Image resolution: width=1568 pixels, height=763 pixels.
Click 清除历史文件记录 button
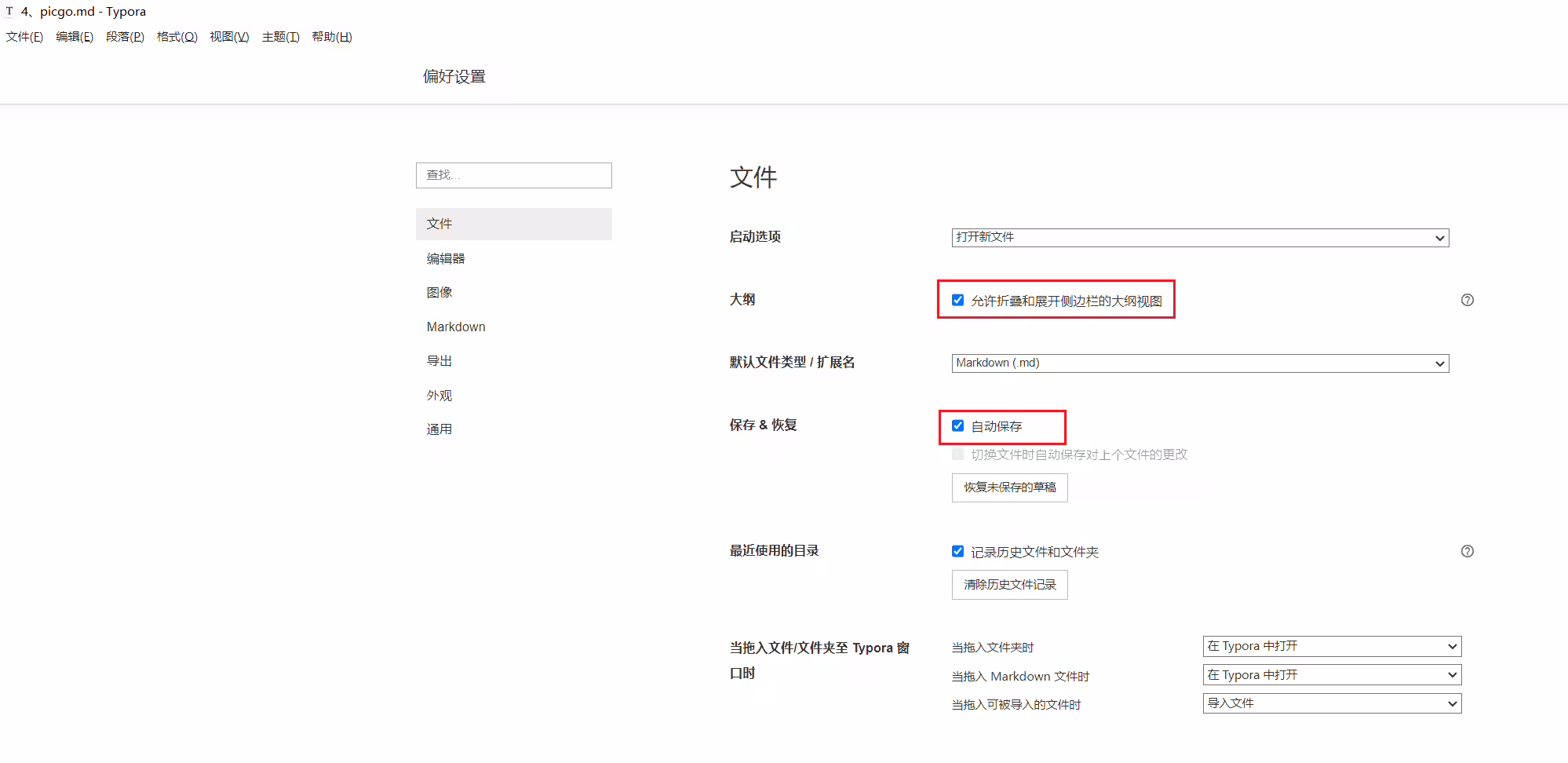tap(1009, 585)
